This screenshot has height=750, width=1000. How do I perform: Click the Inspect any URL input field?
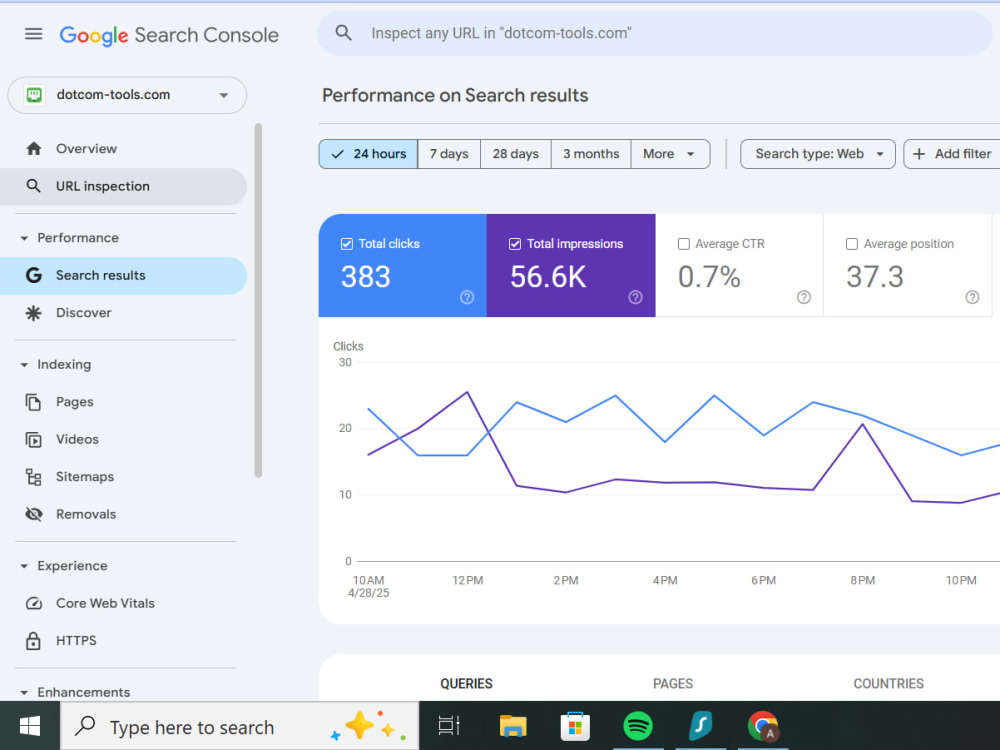655,33
